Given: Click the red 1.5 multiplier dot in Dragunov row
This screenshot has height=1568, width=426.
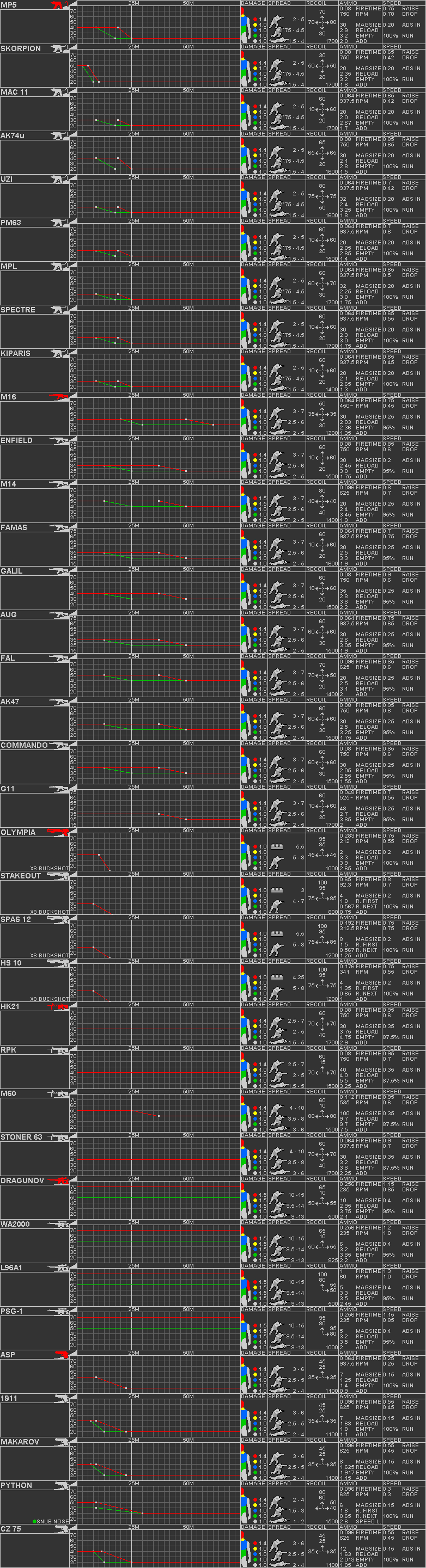Looking at the screenshot, I should tap(255, 1195).
